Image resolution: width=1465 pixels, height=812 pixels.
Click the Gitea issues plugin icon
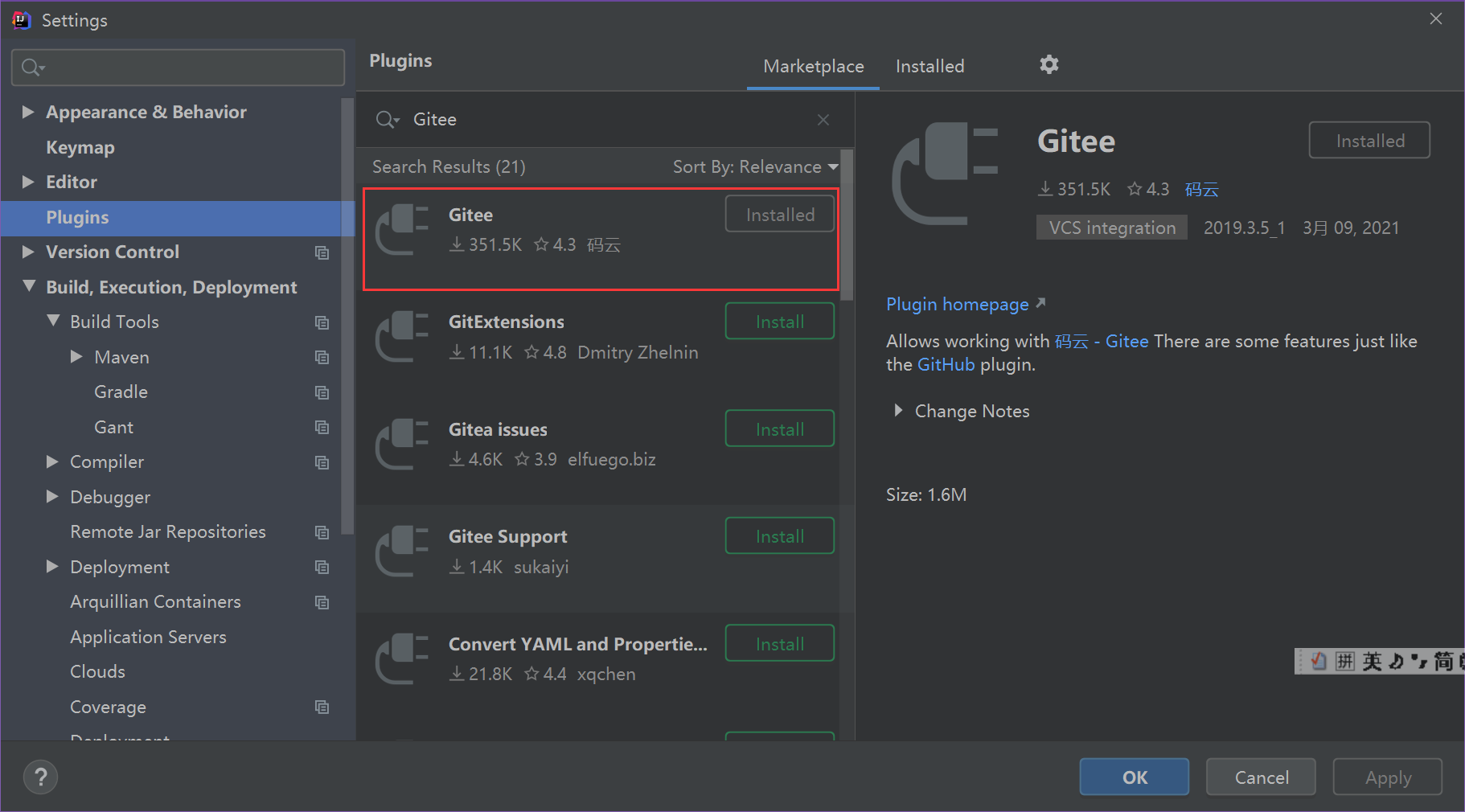point(402,445)
